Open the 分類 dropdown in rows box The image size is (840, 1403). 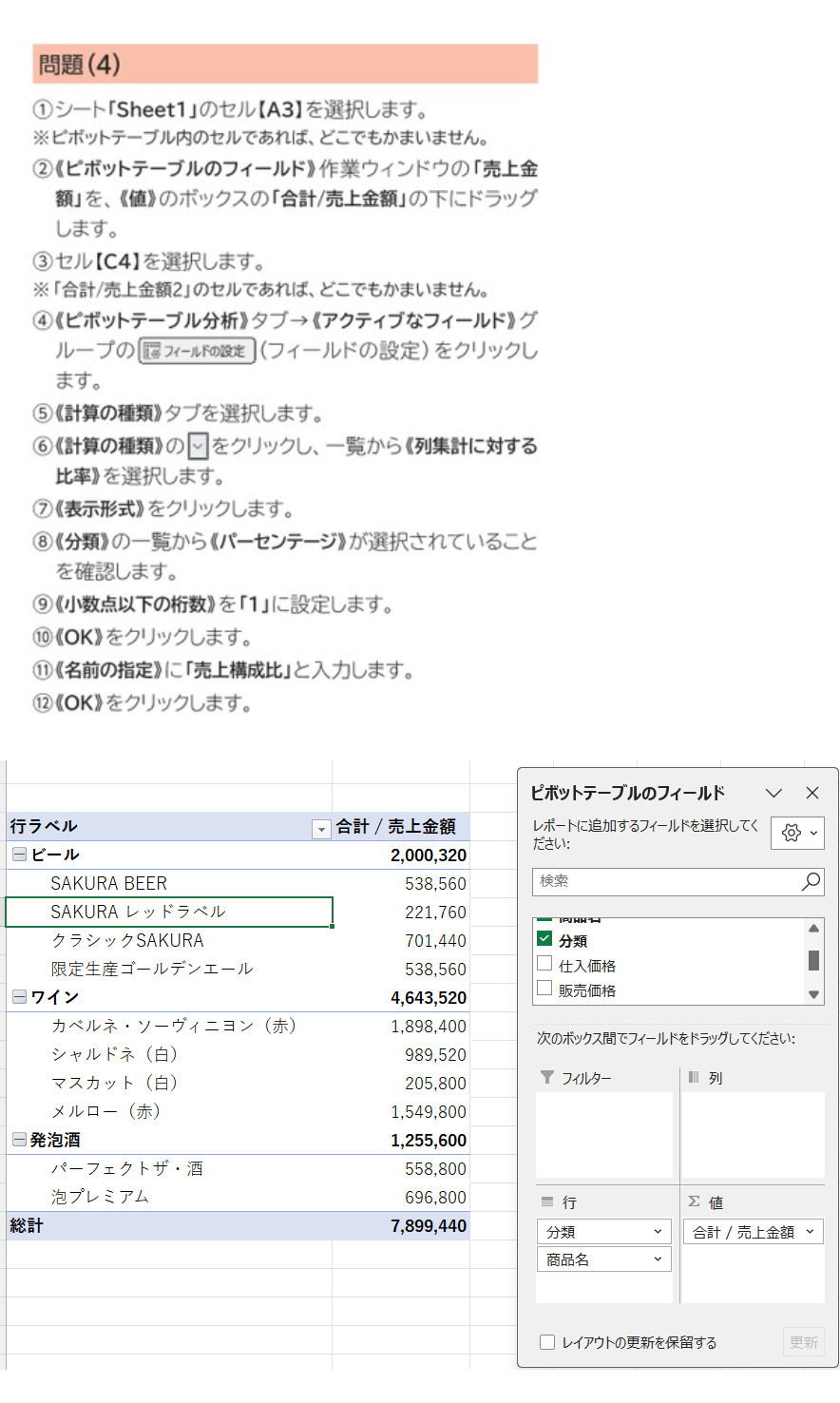point(657,1232)
